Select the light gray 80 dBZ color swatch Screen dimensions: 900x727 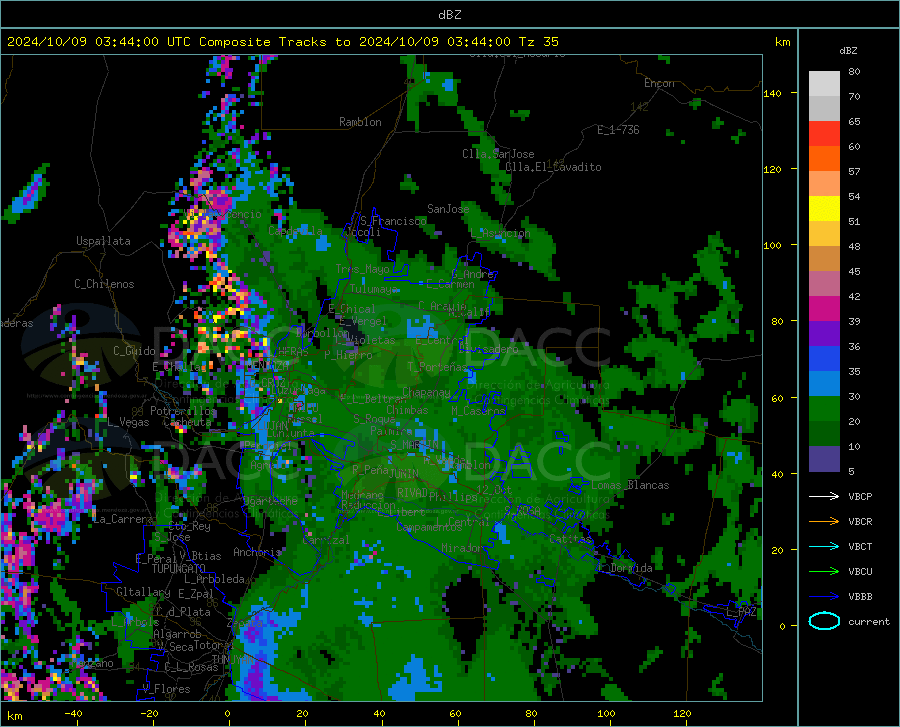[824, 83]
